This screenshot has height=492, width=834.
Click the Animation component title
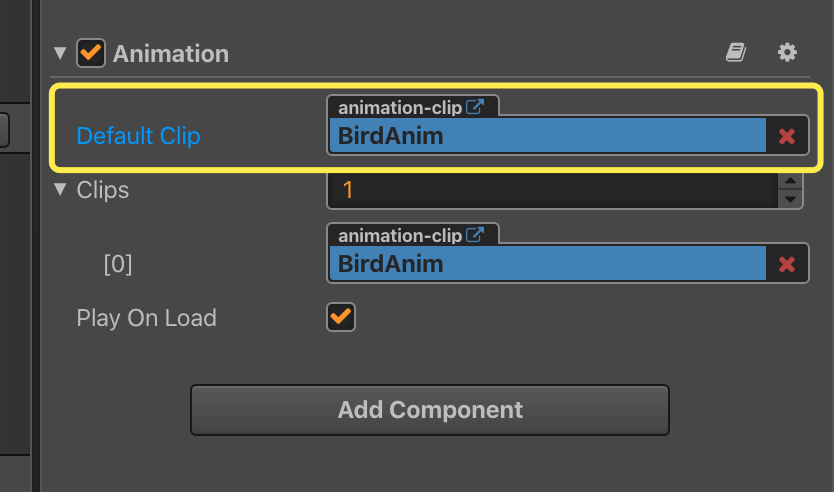tap(171, 54)
